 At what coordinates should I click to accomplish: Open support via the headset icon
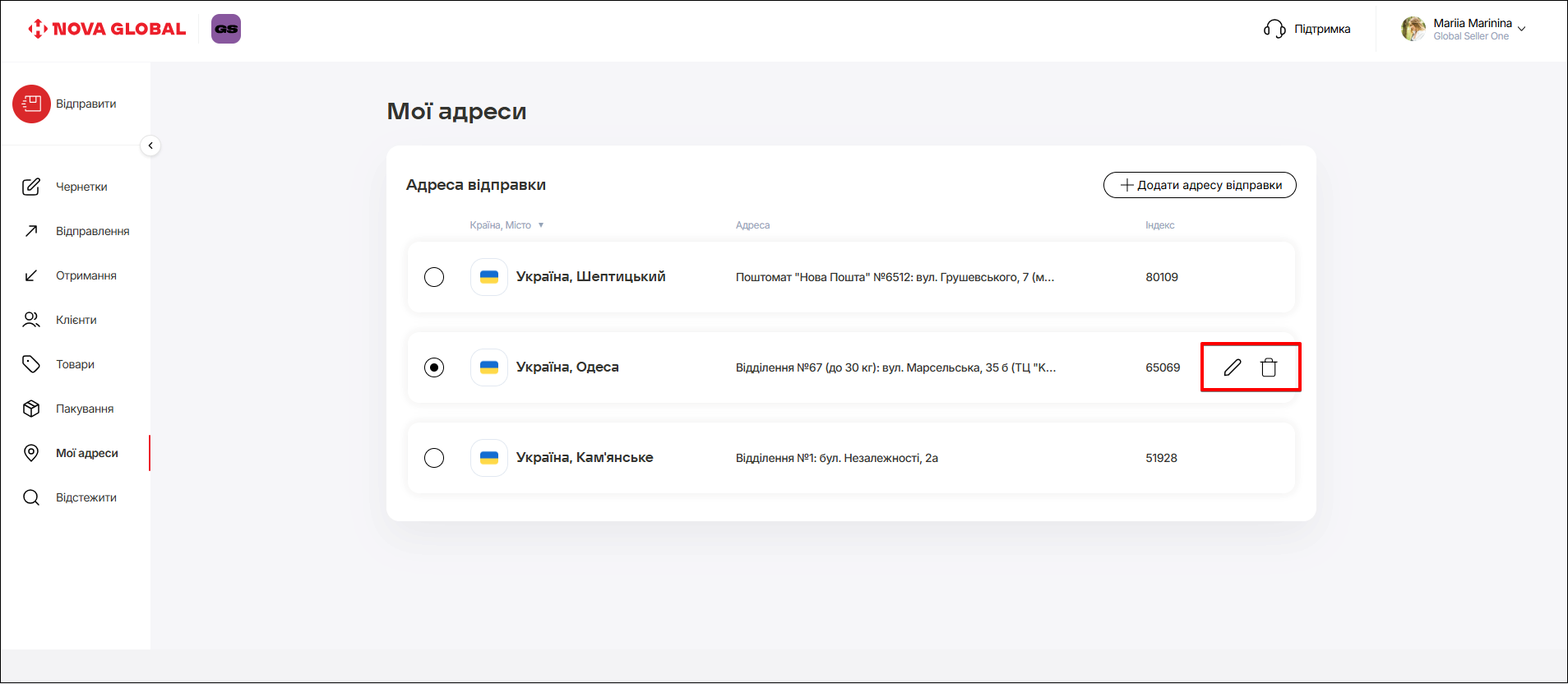click(1274, 30)
